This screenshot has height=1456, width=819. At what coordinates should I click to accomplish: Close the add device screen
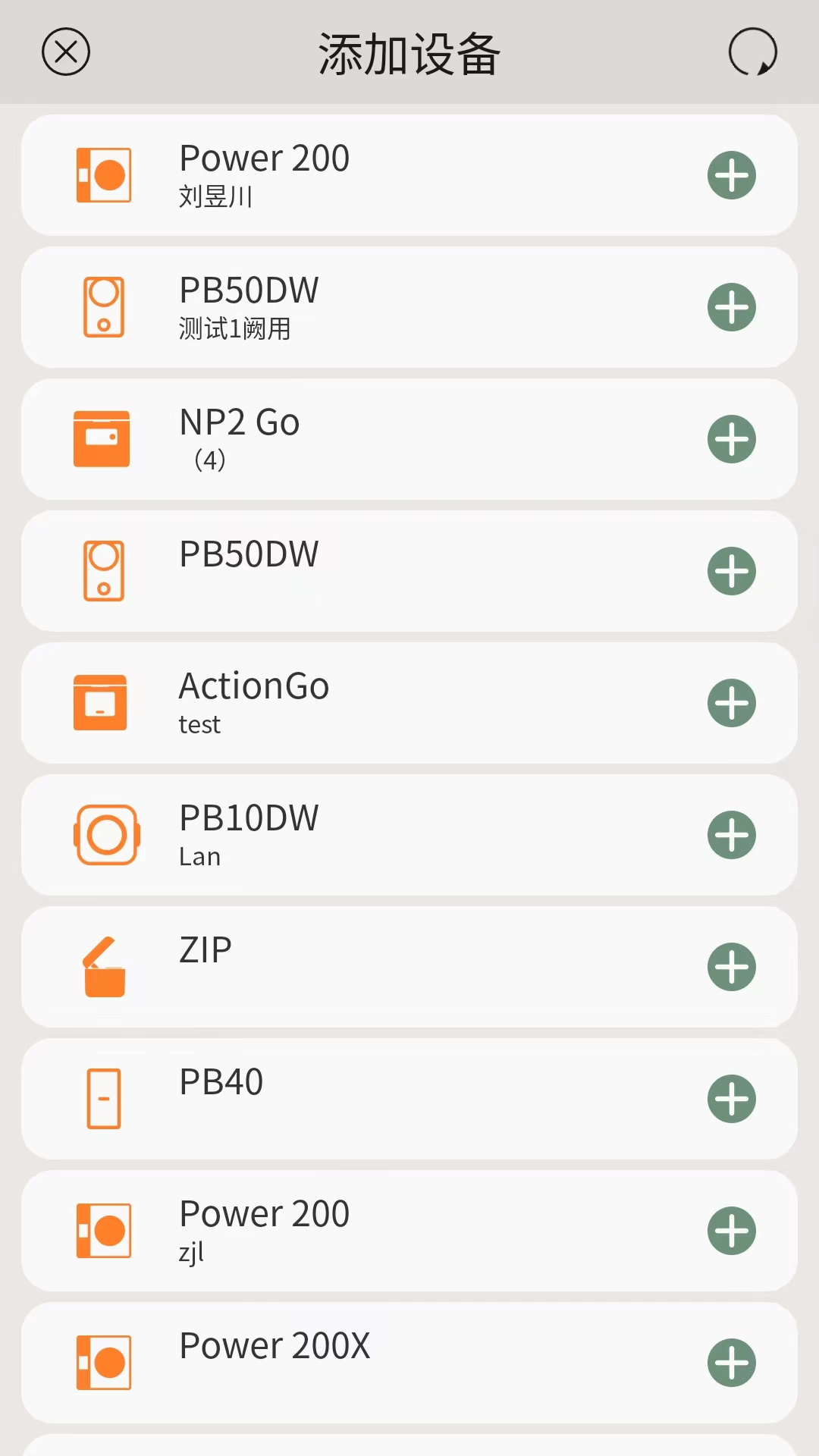(x=66, y=52)
